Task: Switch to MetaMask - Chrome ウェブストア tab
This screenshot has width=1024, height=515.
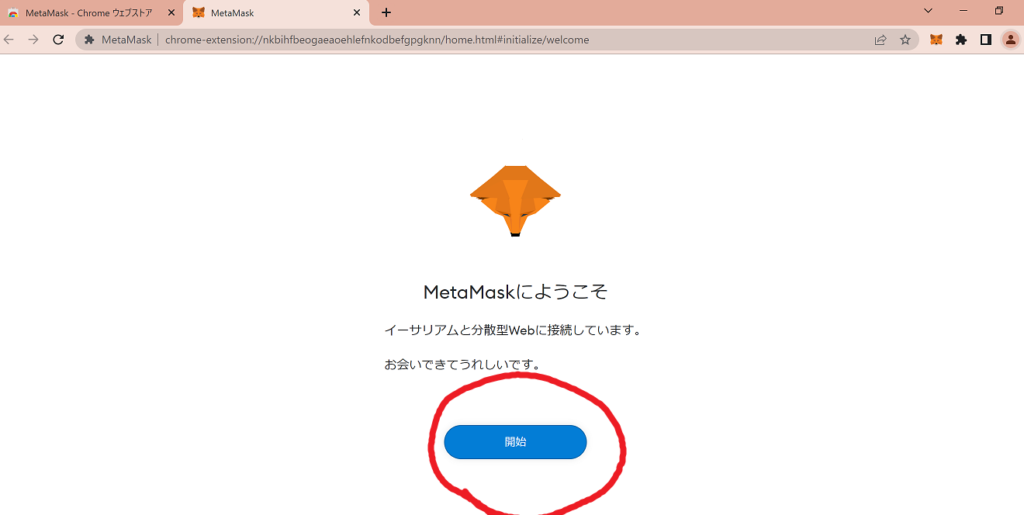Action: (88, 13)
